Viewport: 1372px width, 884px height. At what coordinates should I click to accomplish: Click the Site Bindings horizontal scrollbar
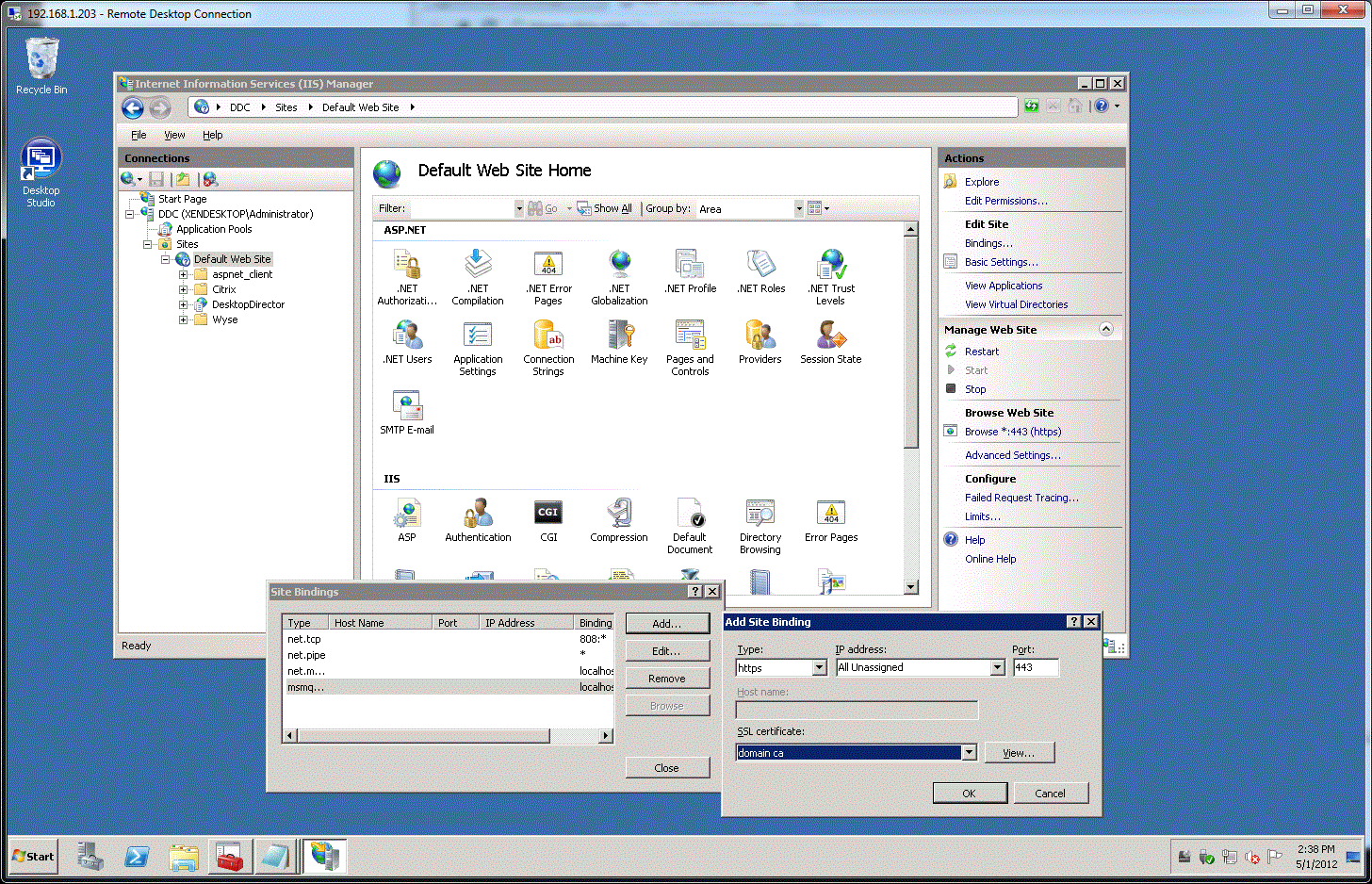pyautogui.click(x=424, y=736)
